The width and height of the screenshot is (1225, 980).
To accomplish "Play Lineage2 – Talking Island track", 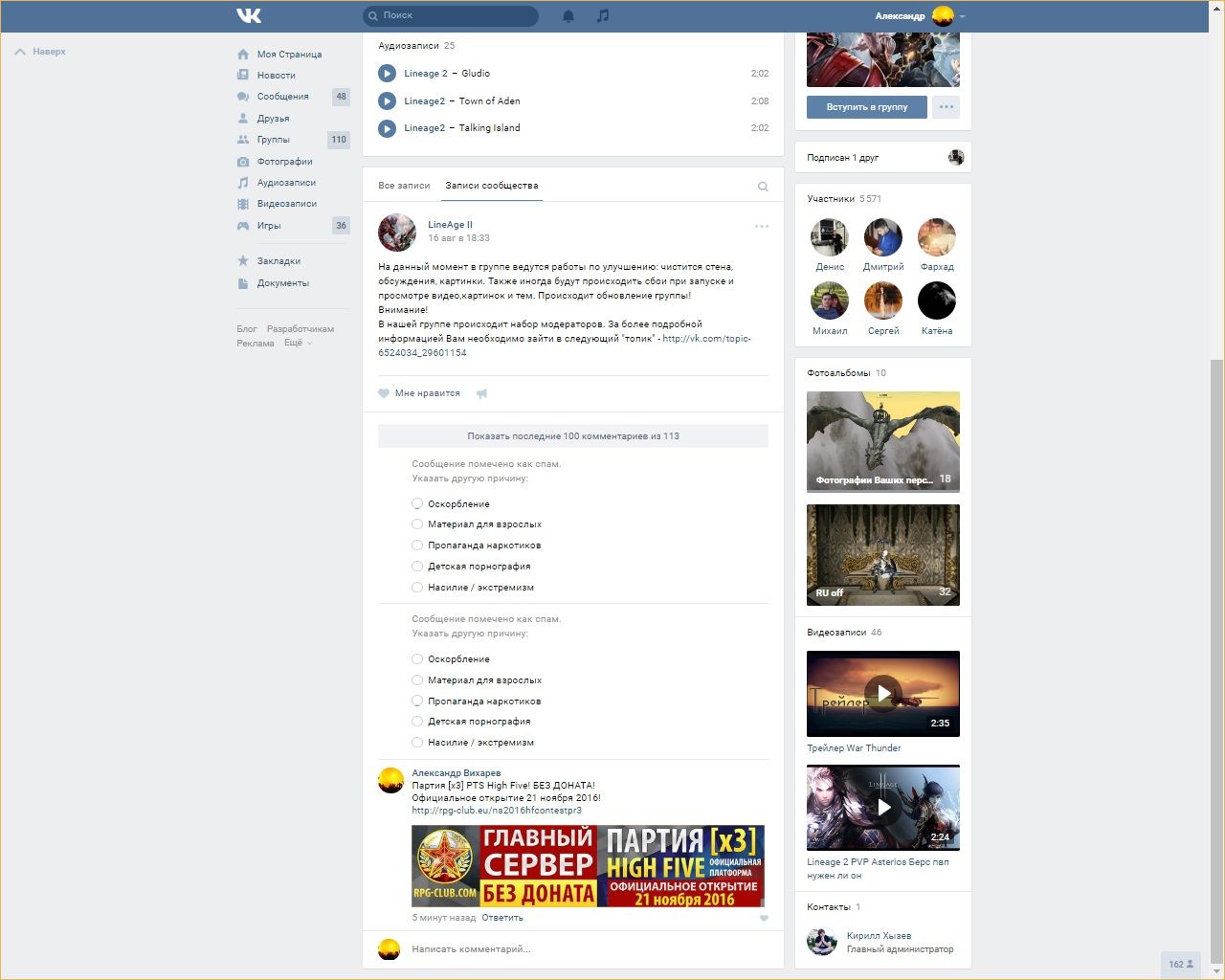I will pos(387,128).
